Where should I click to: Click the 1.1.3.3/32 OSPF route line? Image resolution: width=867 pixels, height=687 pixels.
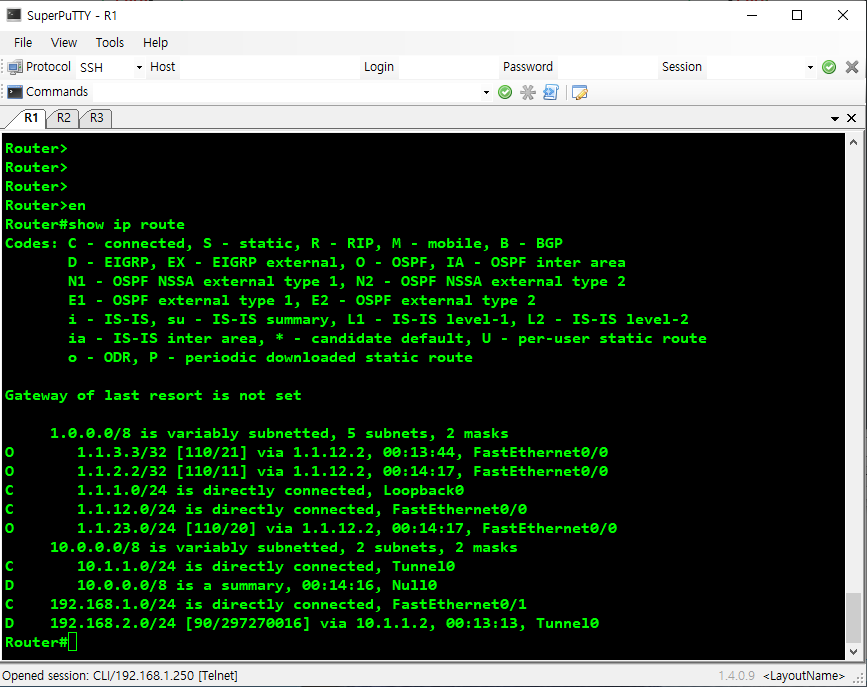click(x=306, y=452)
